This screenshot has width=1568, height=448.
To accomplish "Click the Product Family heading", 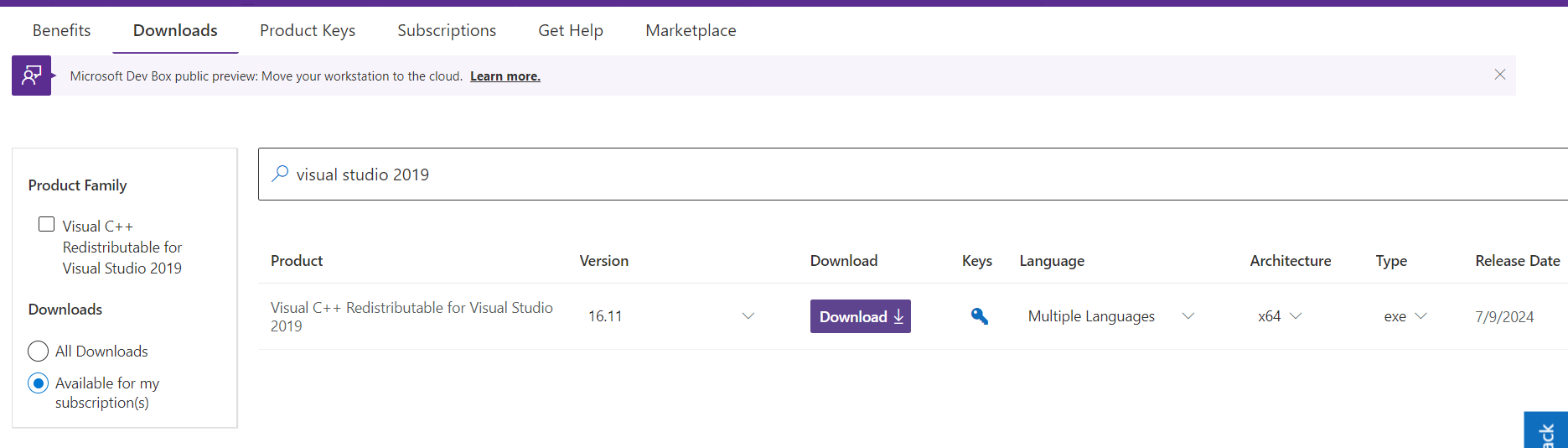I will 77,185.
